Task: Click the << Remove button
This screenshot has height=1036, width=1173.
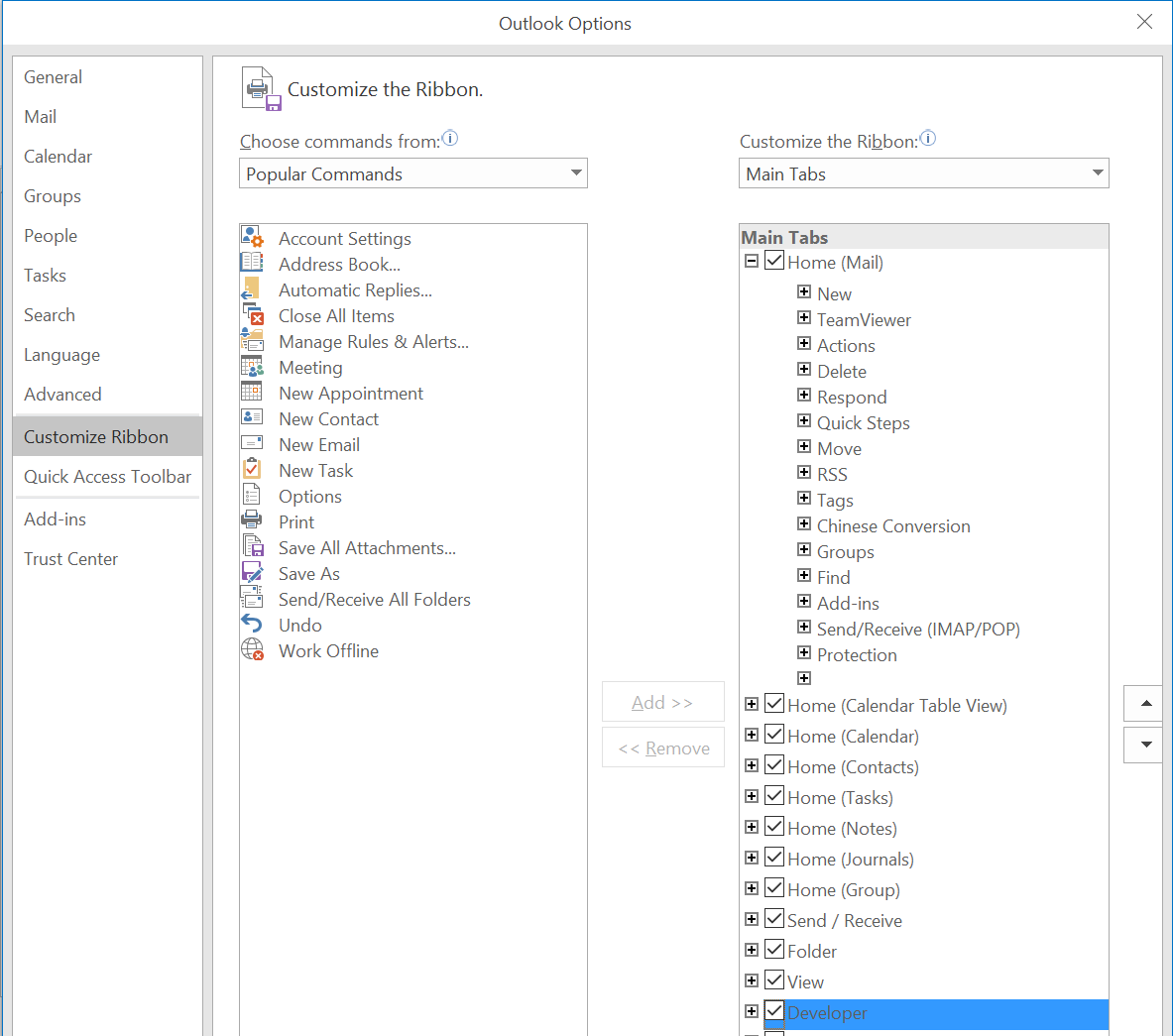Action: [x=662, y=748]
